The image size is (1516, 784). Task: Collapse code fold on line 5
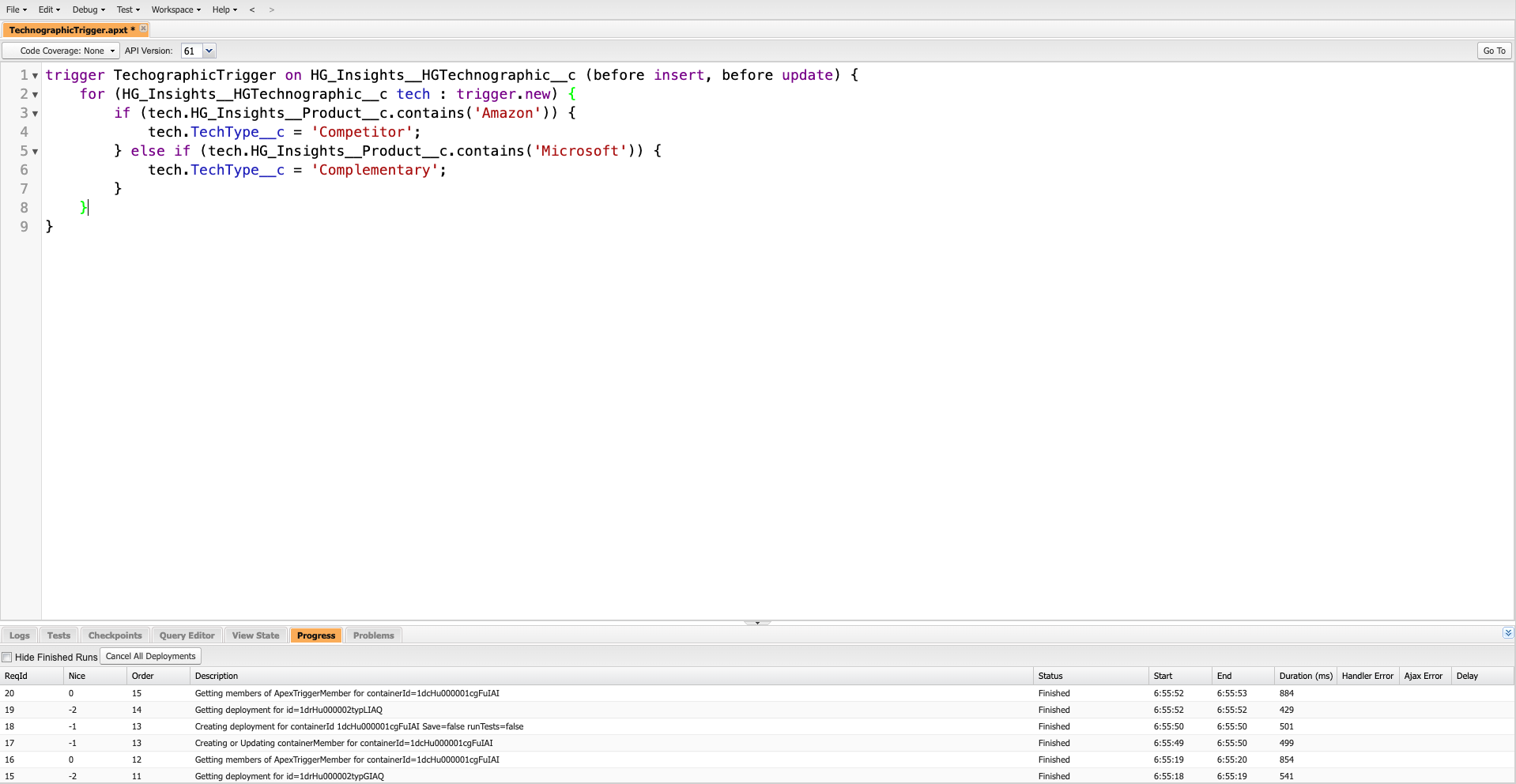(x=35, y=152)
